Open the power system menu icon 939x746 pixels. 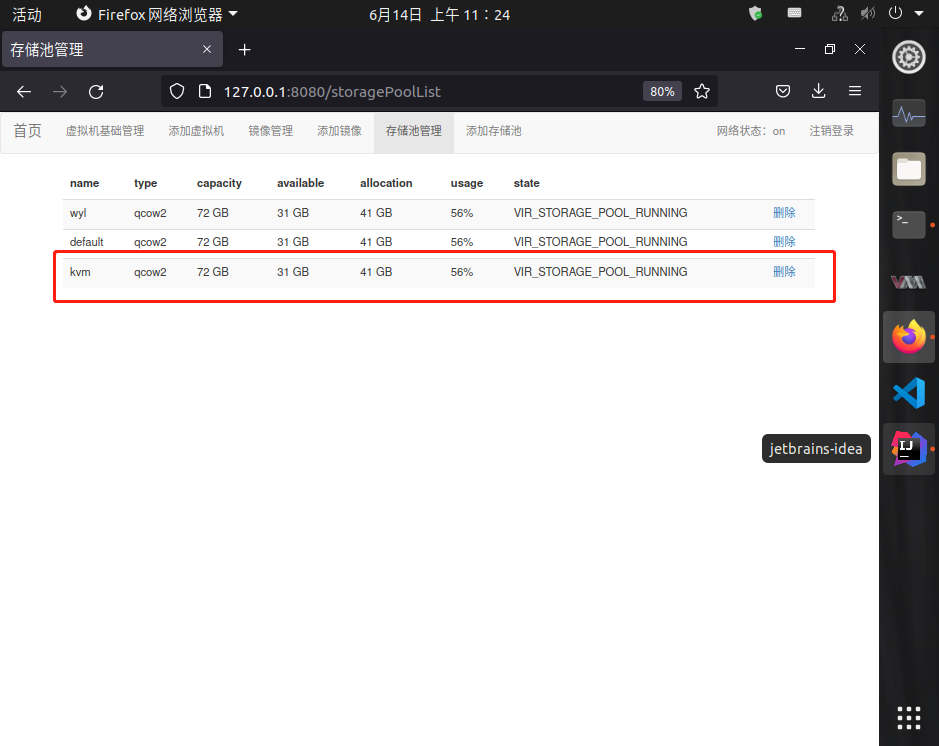click(895, 13)
